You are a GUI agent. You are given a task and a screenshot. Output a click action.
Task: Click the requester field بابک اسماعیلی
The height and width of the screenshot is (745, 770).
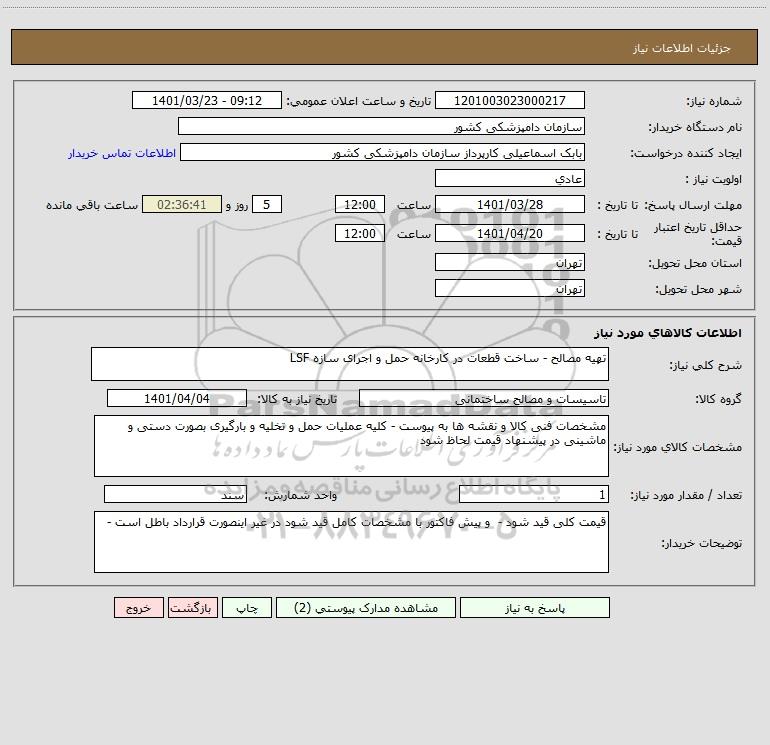tap(382, 152)
